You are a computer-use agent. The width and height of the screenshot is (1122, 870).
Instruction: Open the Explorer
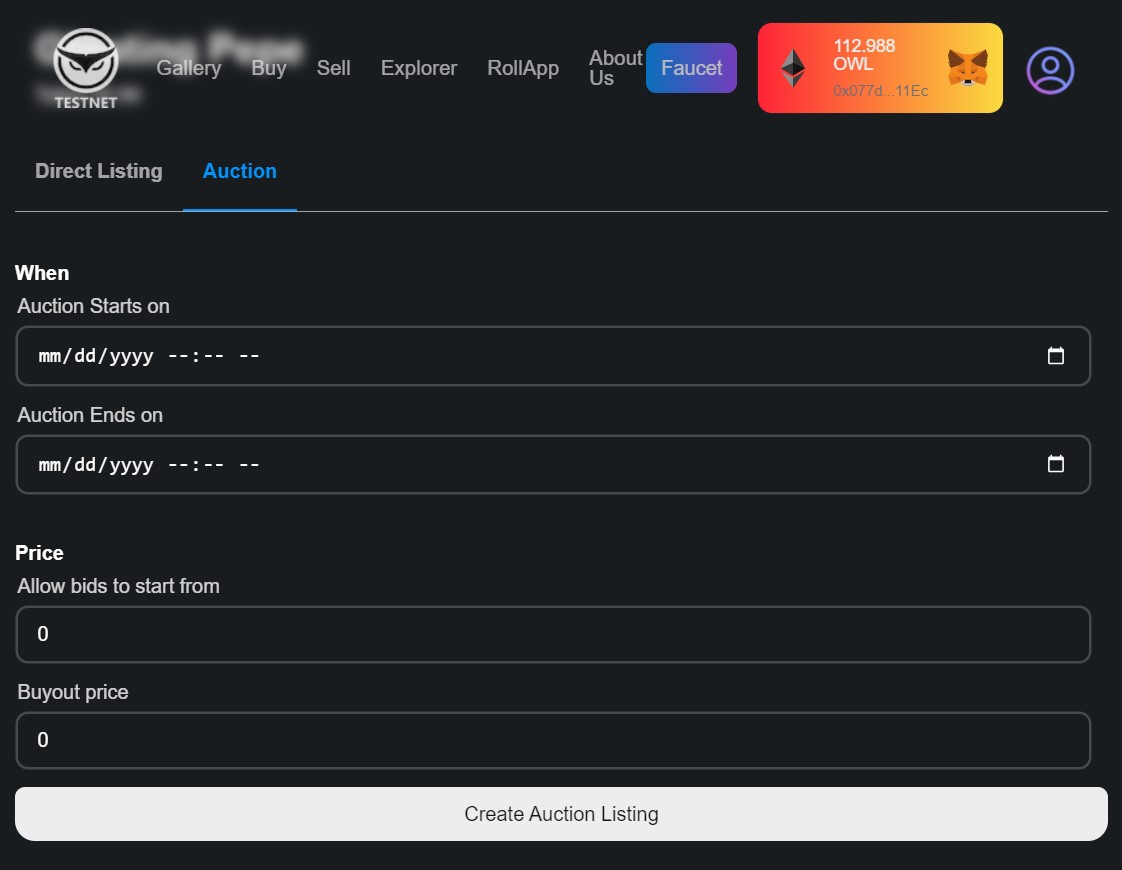click(418, 68)
